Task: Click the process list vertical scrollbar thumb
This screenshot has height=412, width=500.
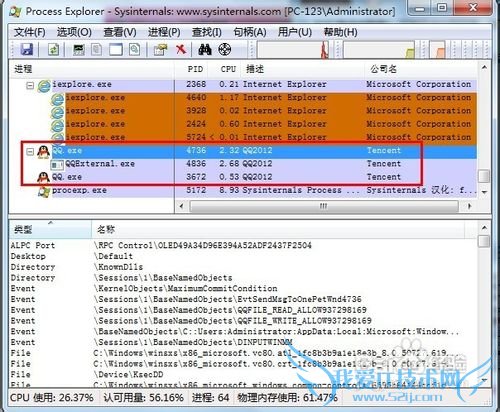Action: [x=484, y=176]
